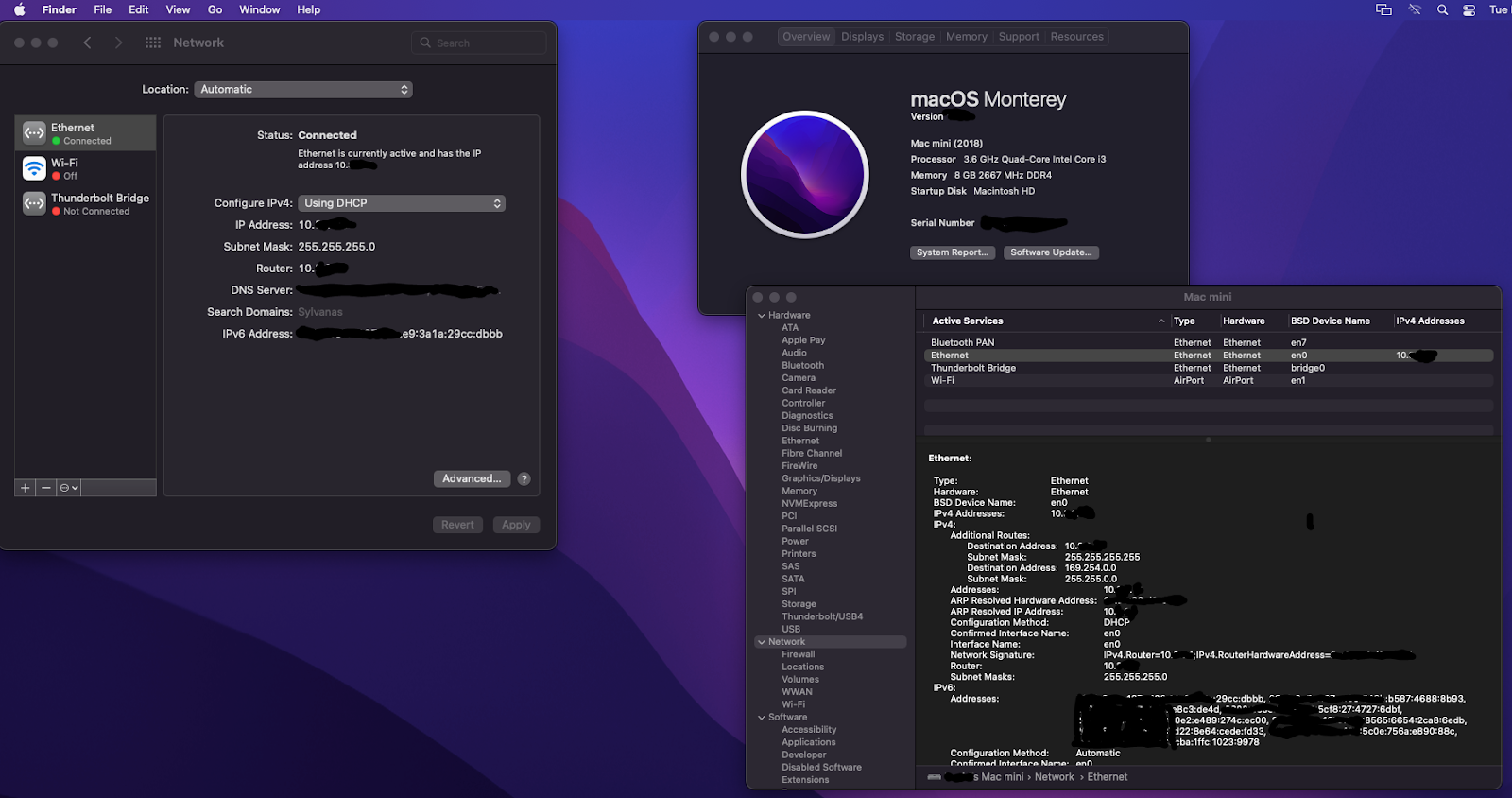Click the BSD Device Name column header
The image size is (1512, 798).
pyautogui.click(x=1331, y=321)
